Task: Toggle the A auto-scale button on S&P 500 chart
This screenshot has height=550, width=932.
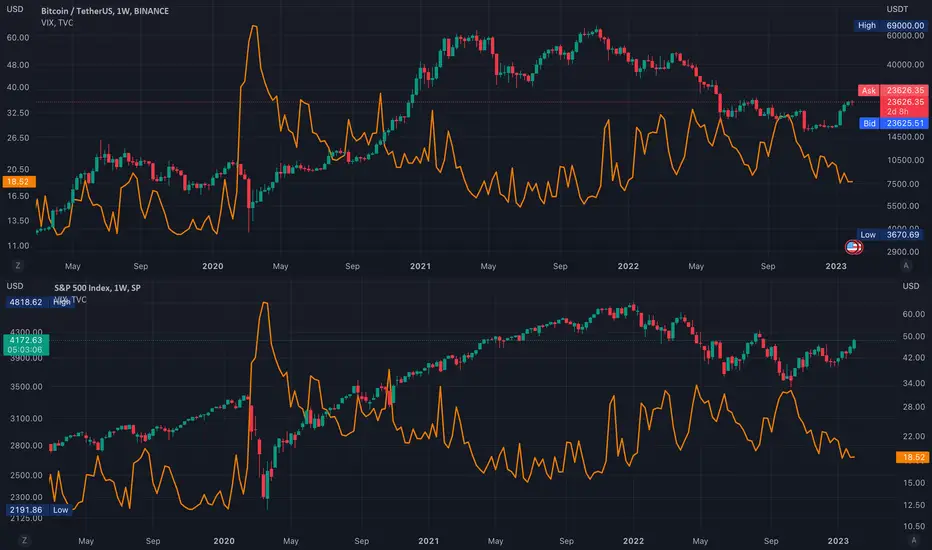Action: coord(914,540)
